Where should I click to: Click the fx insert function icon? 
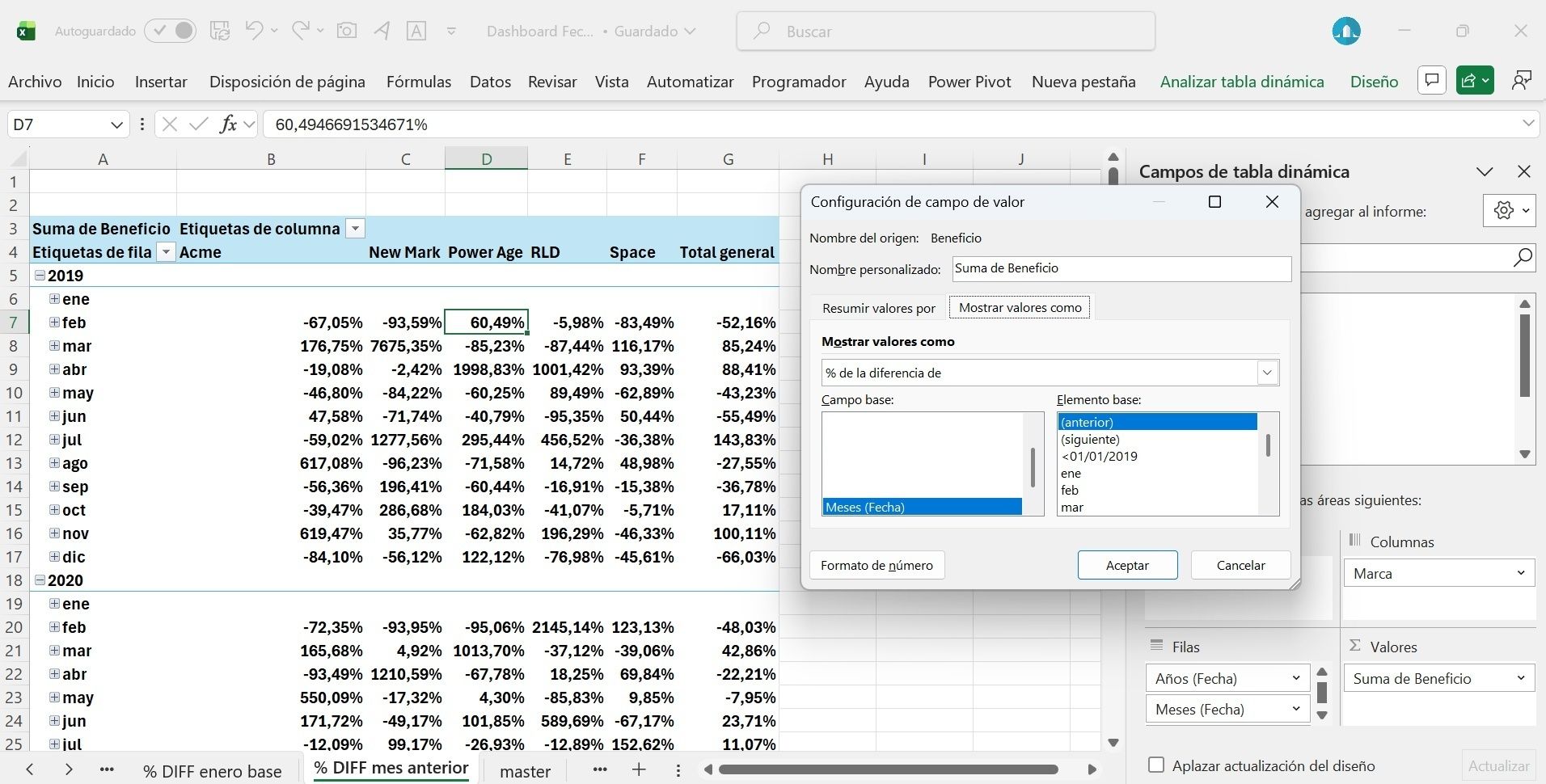coord(228,124)
